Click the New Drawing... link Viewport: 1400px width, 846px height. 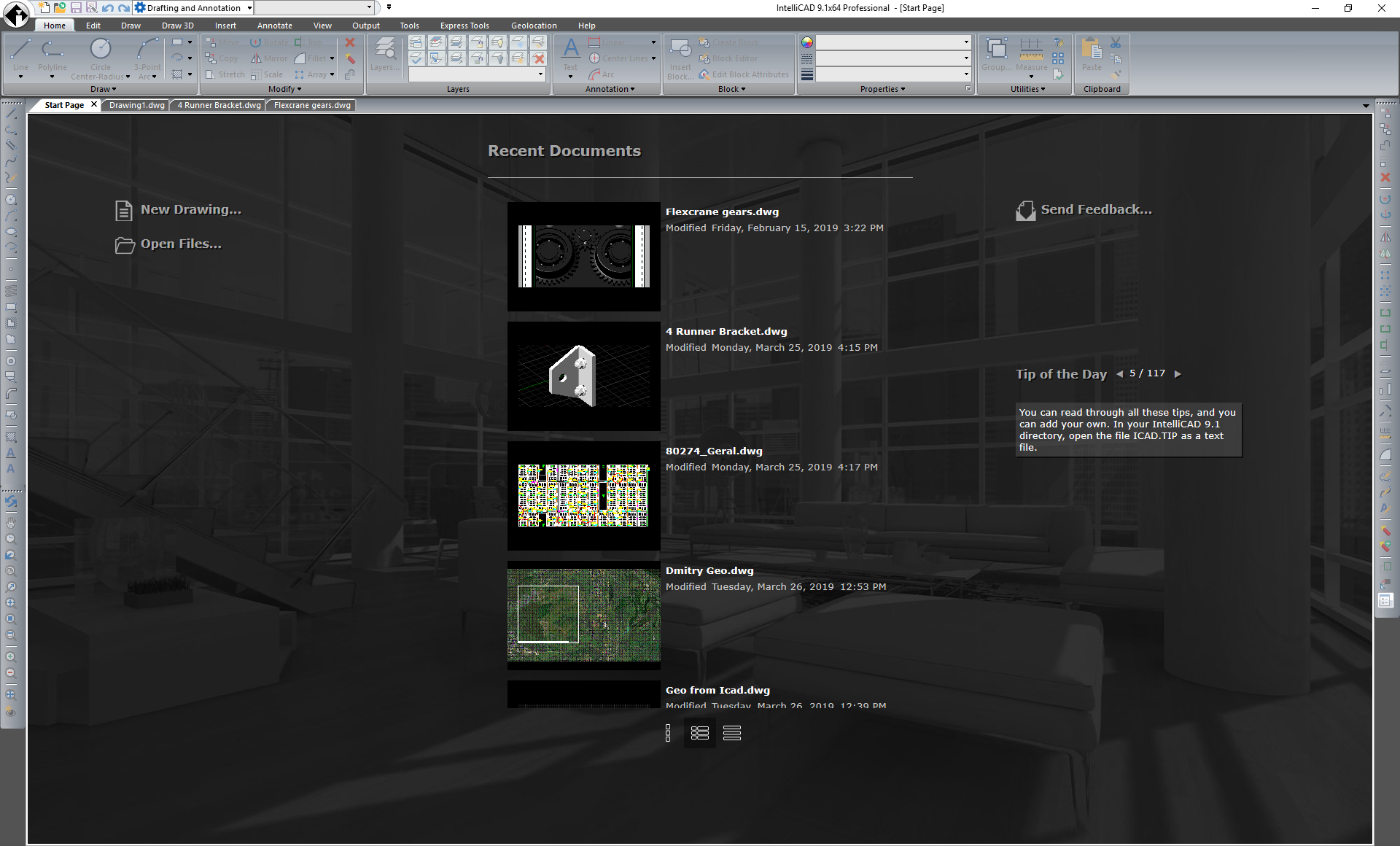tap(190, 209)
